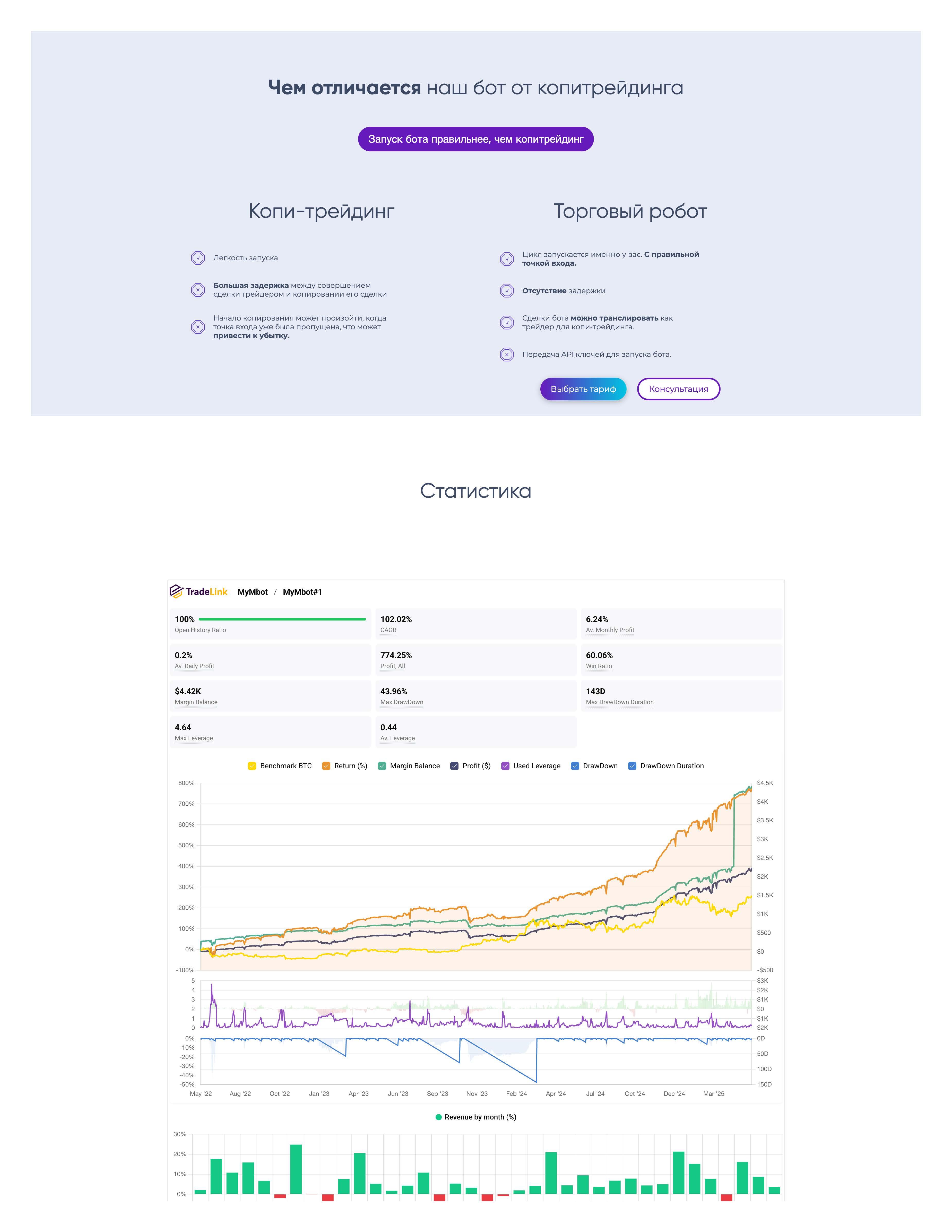The width and height of the screenshot is (952, 1232).
Task: Disable the Used Leverage series checkbox
Action: (x=505, y=765)
